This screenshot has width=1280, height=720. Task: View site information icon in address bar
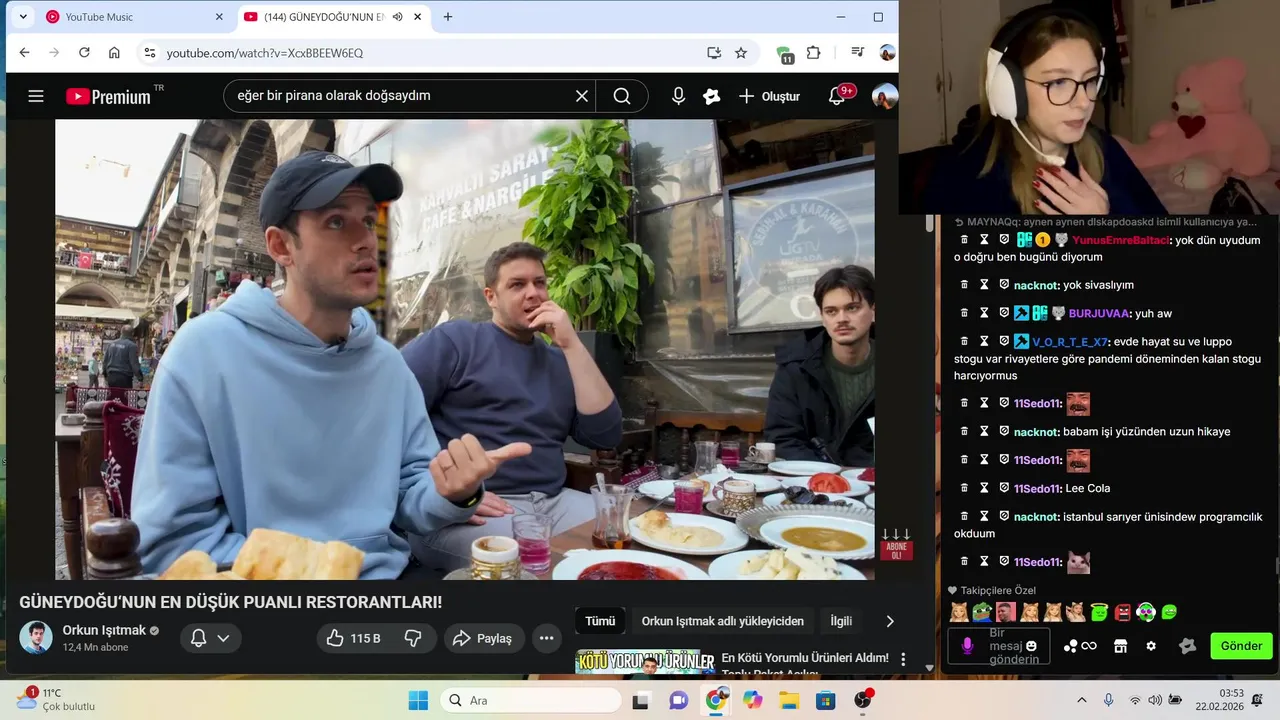pos(149,53)
